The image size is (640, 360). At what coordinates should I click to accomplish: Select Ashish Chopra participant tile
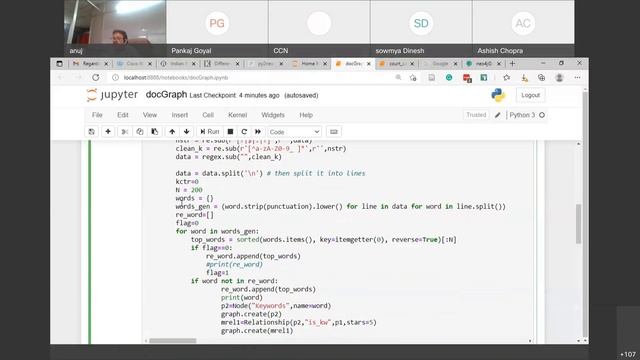pos(523,28)
